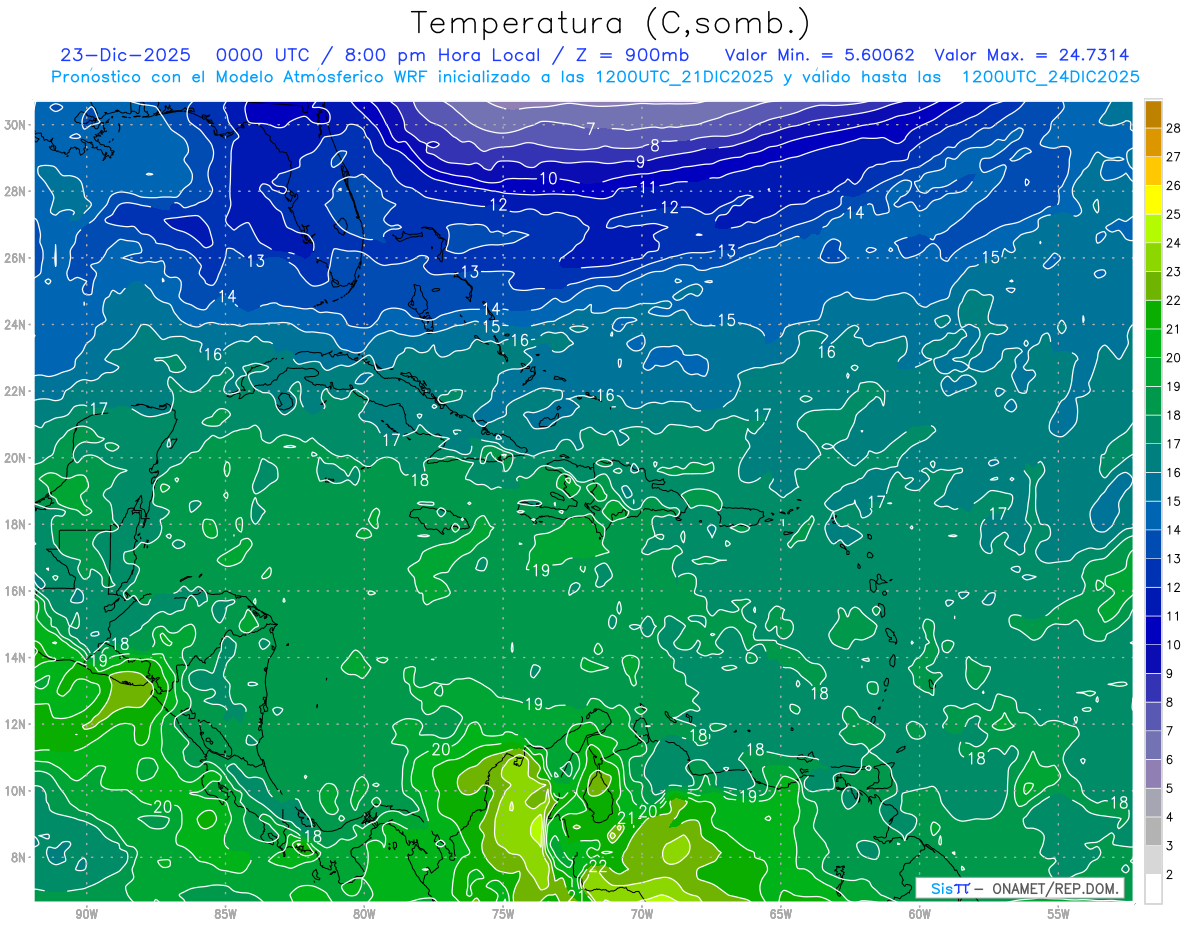The height and width of the screenshot is (927, 1200).
Task: Click the contour label 7 on the map
Action: pos(591,127)
